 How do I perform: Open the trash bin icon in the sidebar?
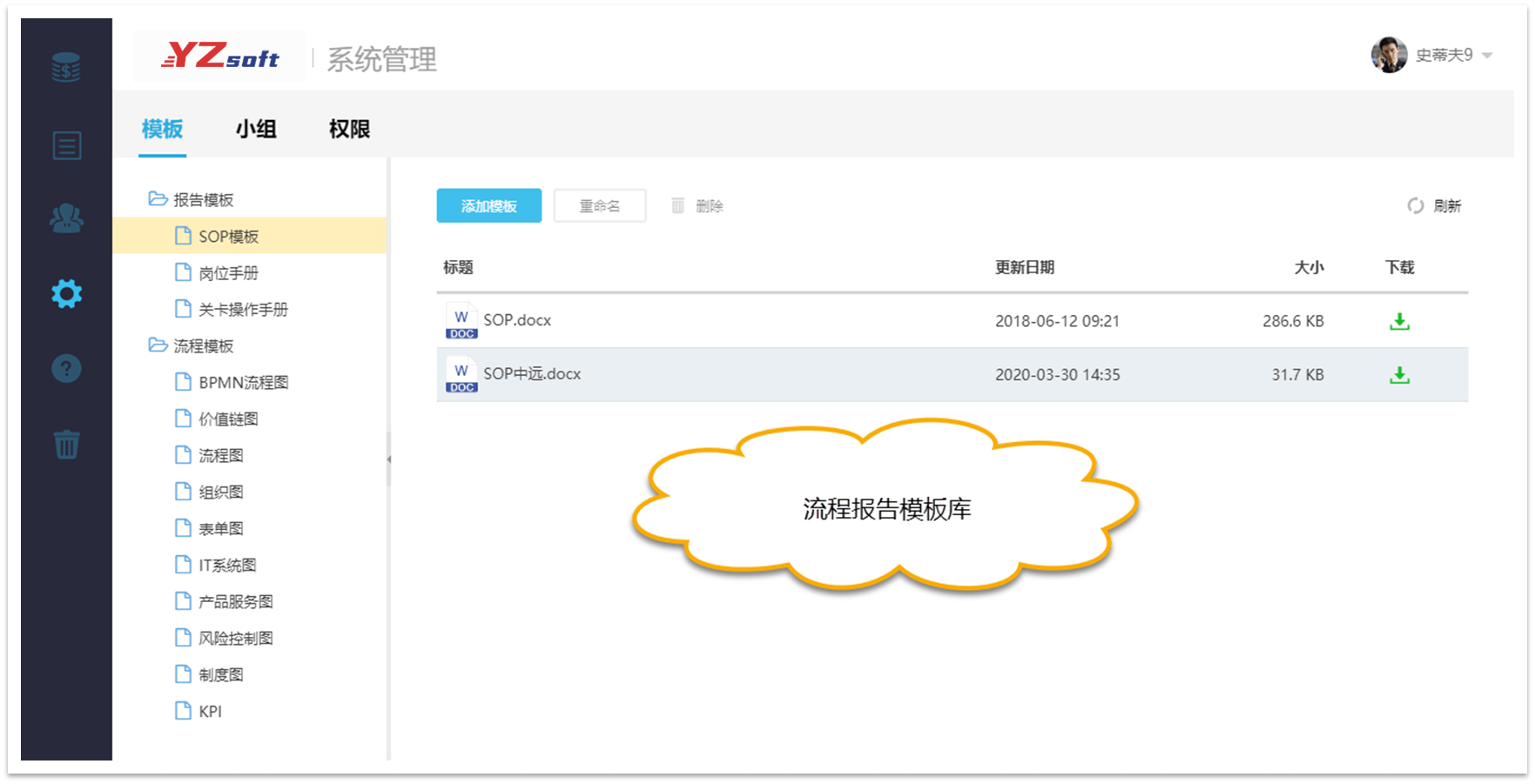pos(66,444)
